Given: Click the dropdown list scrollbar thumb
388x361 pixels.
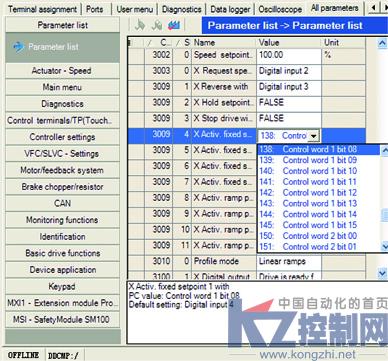Looking at the screenshot, I should tap(385, 215).
